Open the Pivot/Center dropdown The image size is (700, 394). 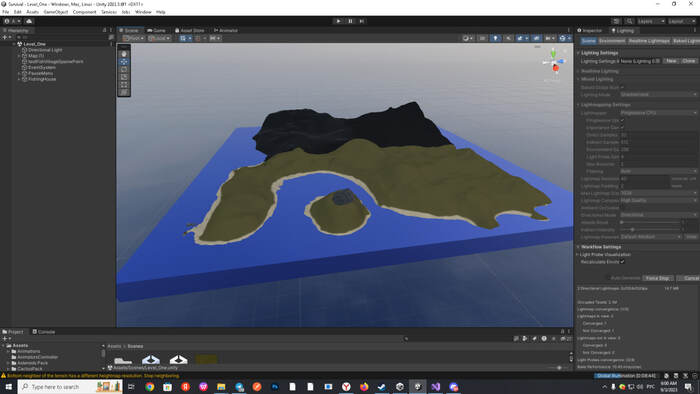[x=133, y=38]
